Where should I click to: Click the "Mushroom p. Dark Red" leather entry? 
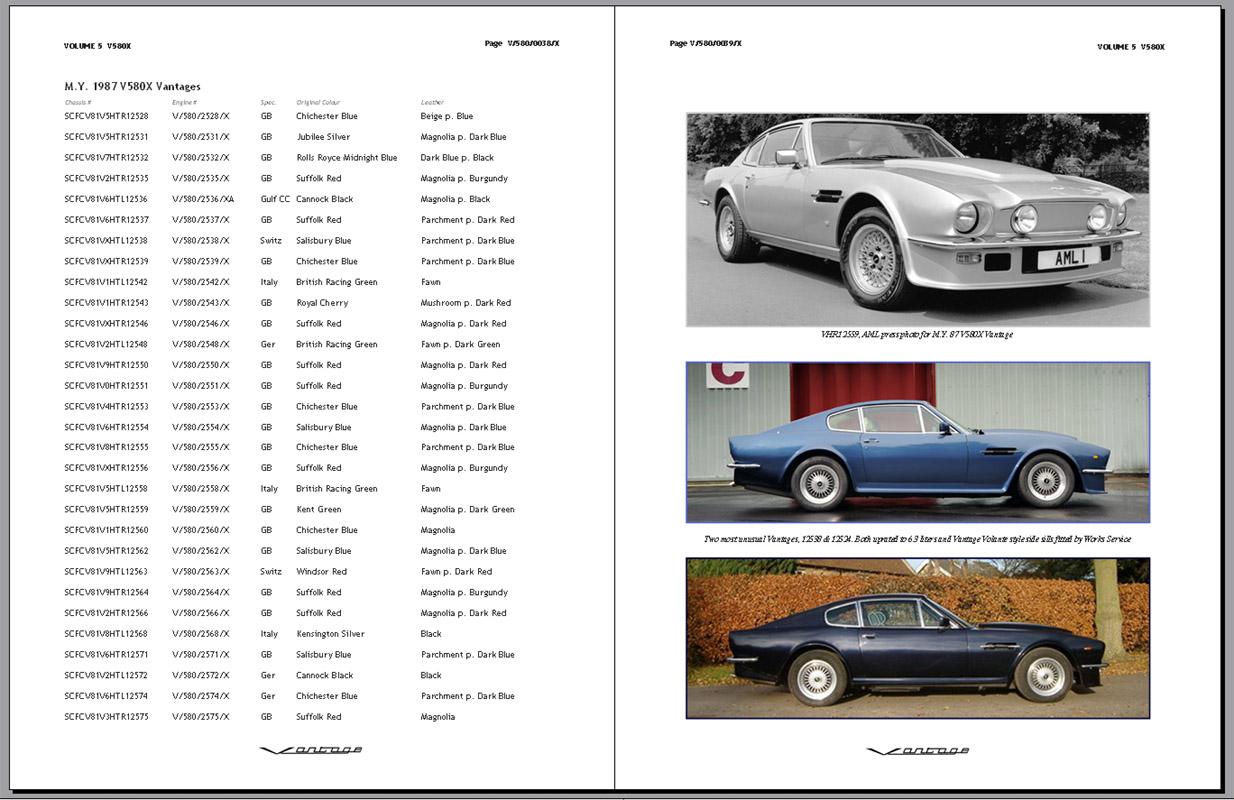pos(465,303)
